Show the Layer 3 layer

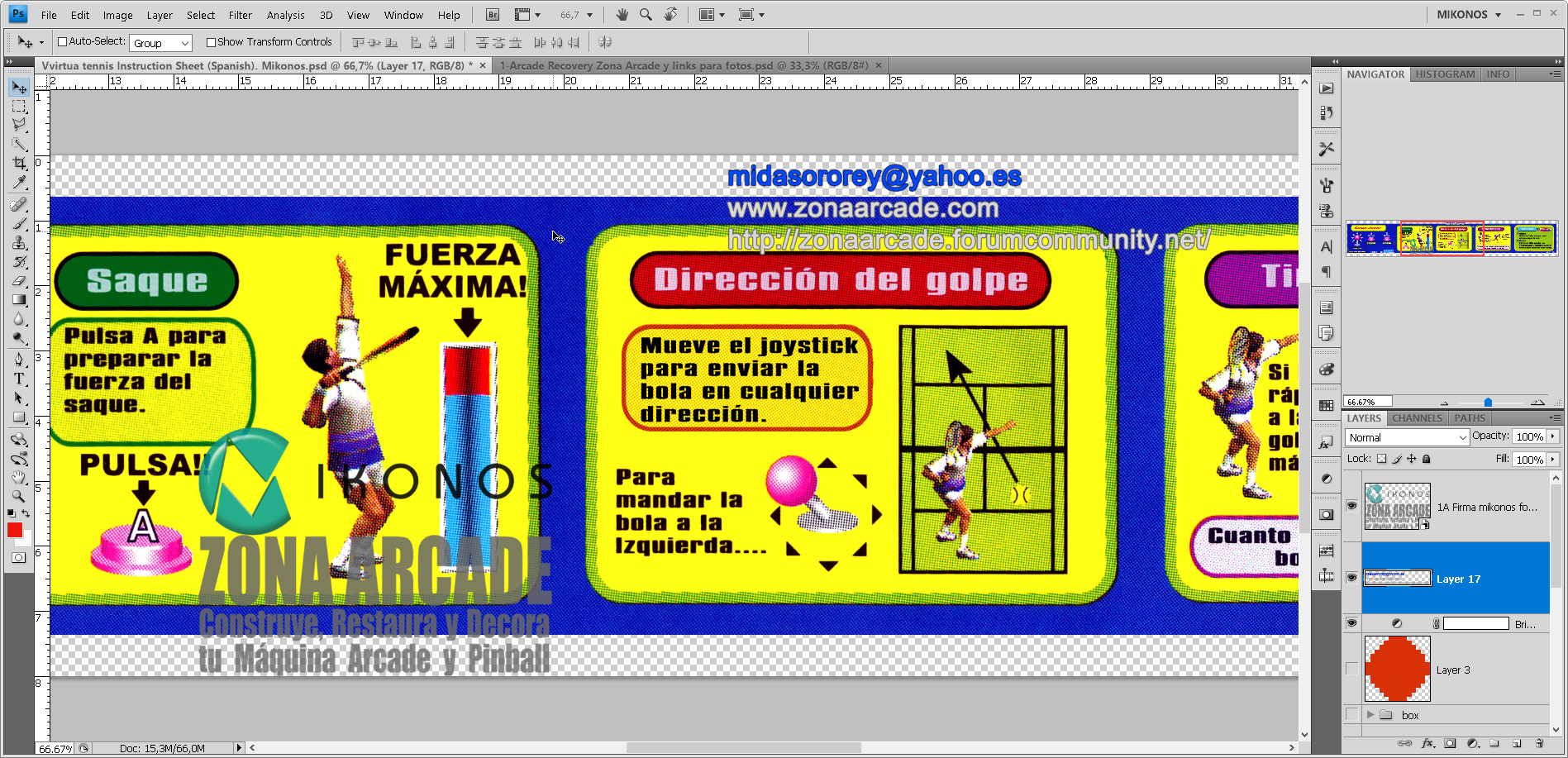click(x=1353, y=670)
